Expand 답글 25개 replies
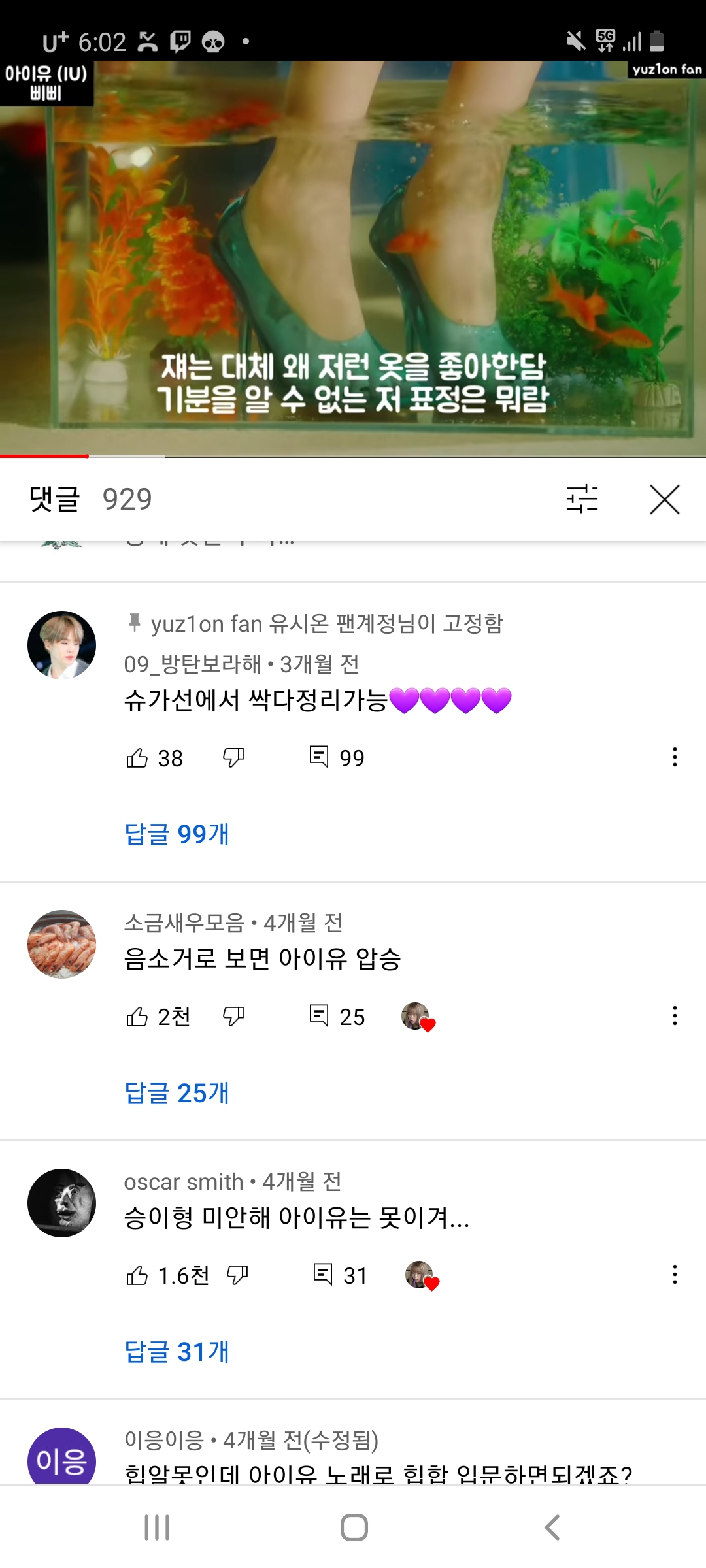The width and height of the screenshot is (706, 1568). [177, 1093]
